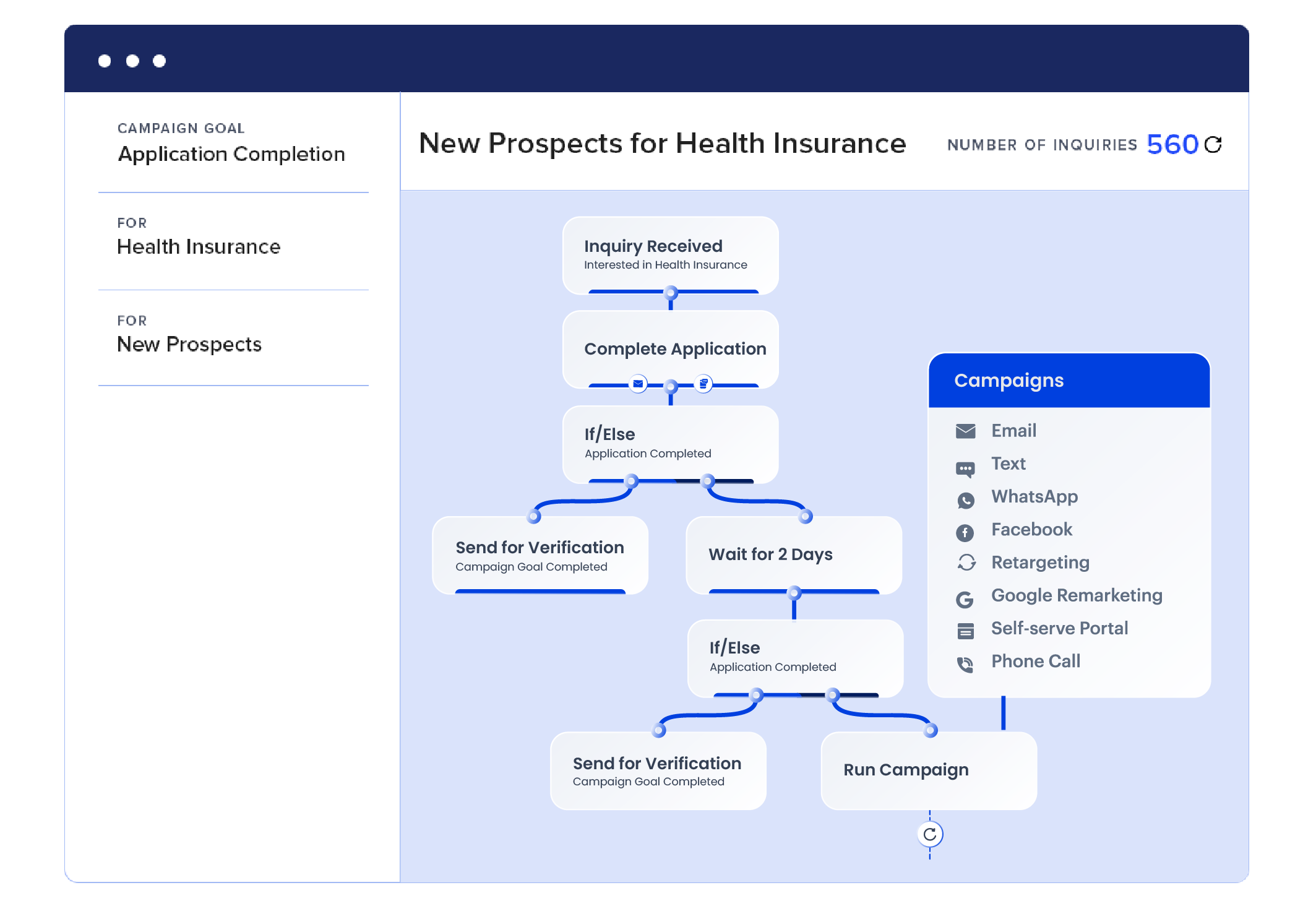Click the Campaigns panel header
This screenshot has height=906, width=1316.
(x=1069, y=381)
